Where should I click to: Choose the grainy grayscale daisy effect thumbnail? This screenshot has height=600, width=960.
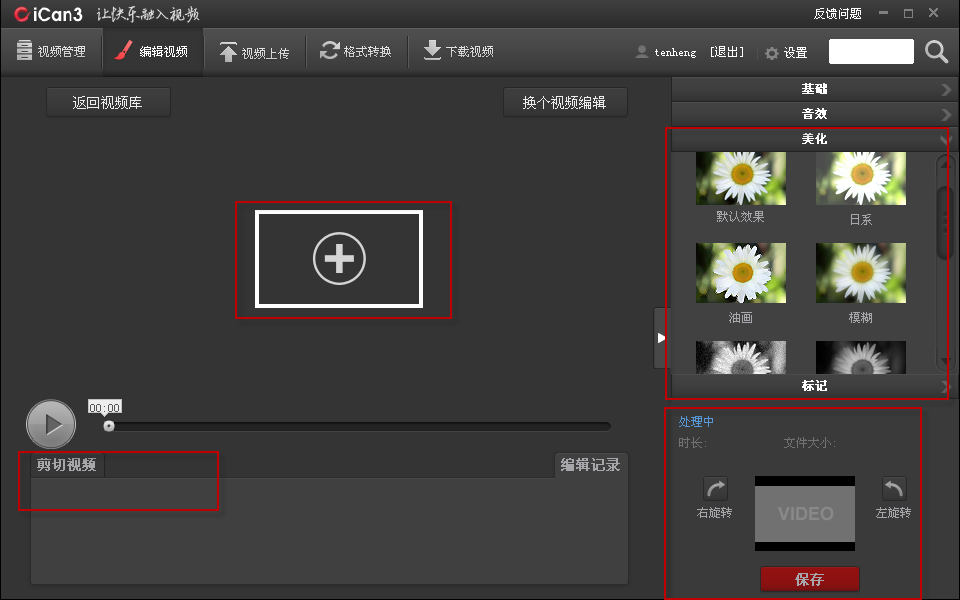click(741, 358)
